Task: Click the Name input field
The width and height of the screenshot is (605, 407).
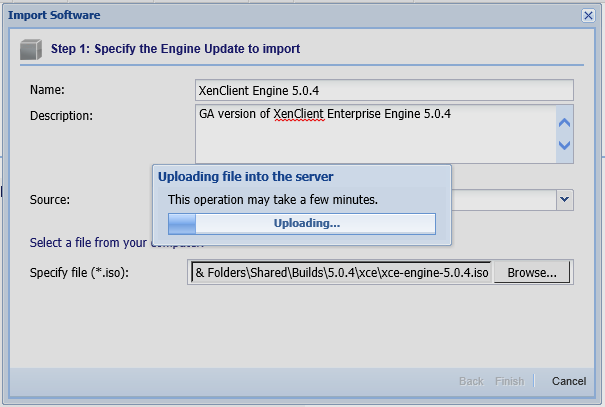Action: (x=385, y=90)
